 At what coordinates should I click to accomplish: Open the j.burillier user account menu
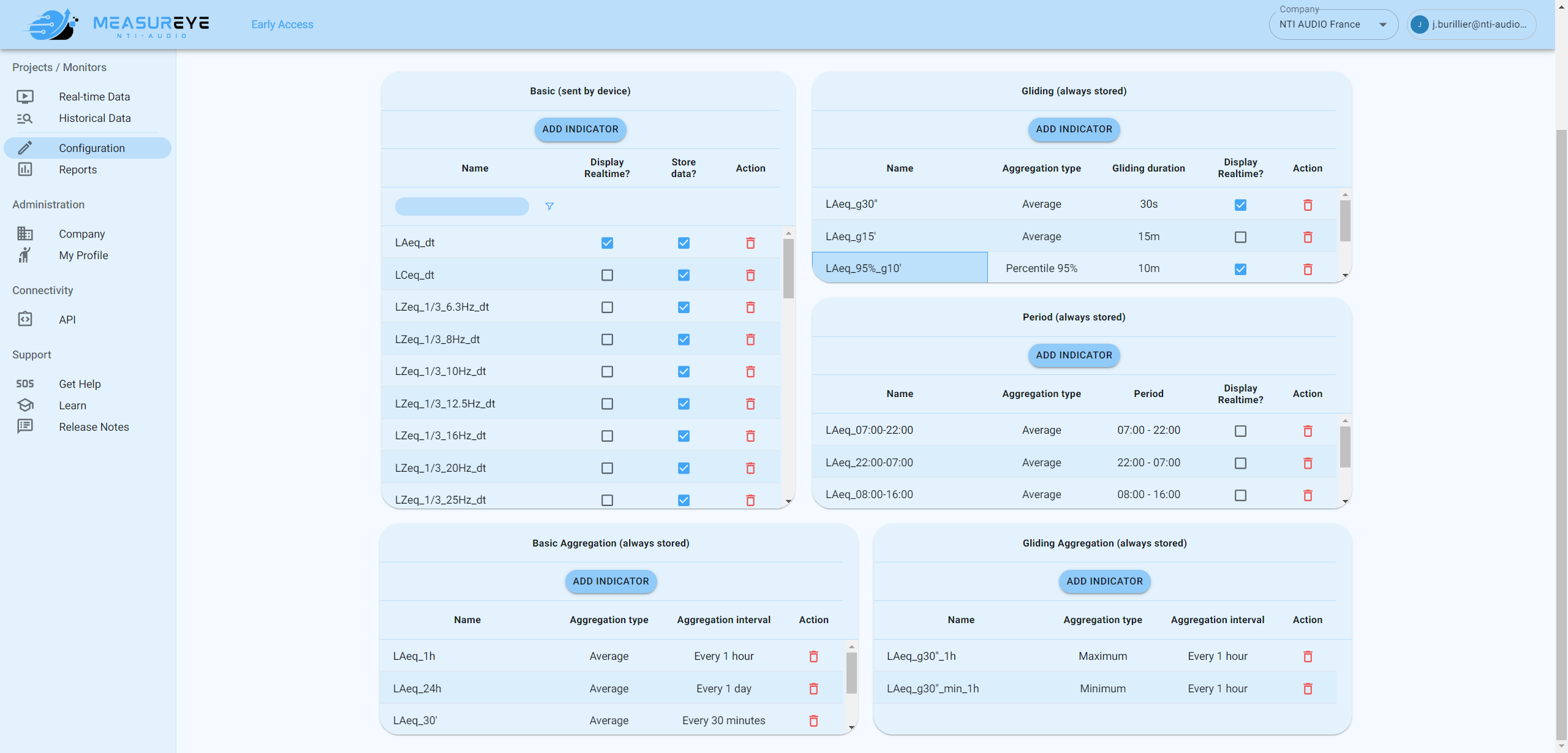(x=1471, y=25)
